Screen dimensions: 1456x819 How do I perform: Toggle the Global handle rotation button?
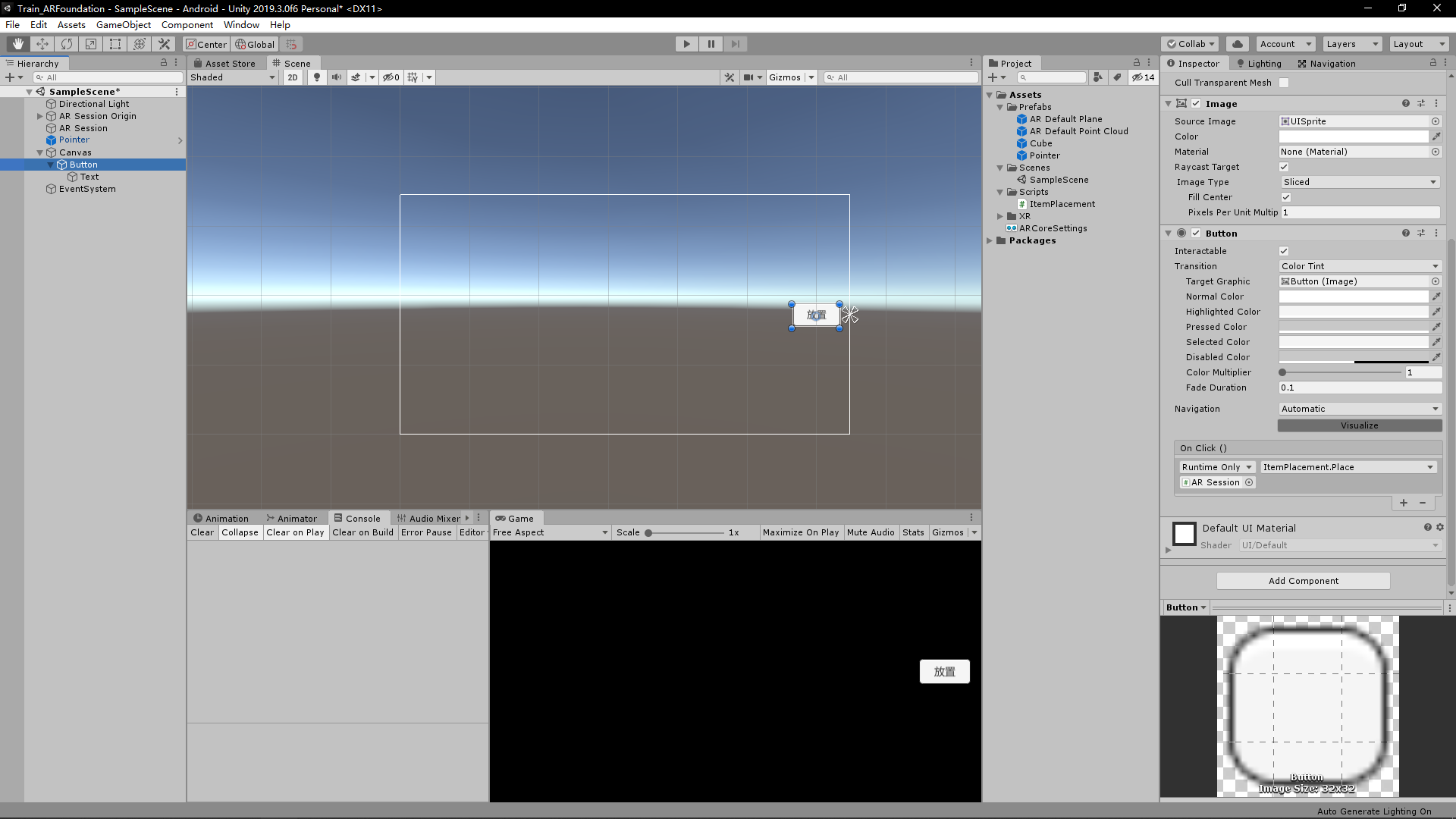255,44
